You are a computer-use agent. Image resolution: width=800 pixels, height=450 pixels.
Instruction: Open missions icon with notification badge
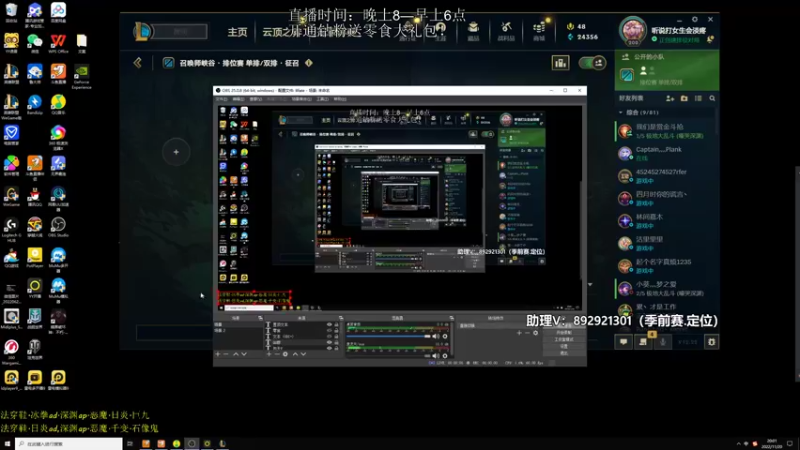(x=643, y=341)
